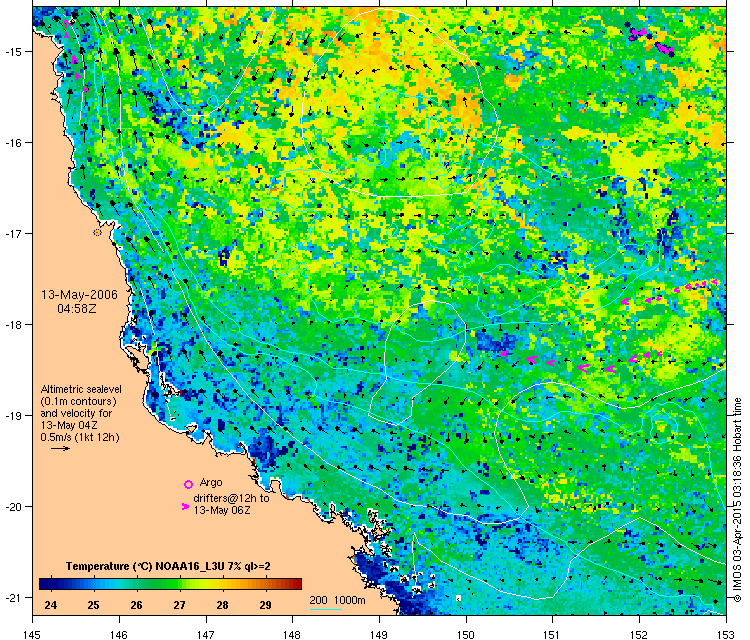This screenshot has width=750, height=640.
Task: Click the latitude label '-17'
Action: pyautogui.click(x=12, y=233)
